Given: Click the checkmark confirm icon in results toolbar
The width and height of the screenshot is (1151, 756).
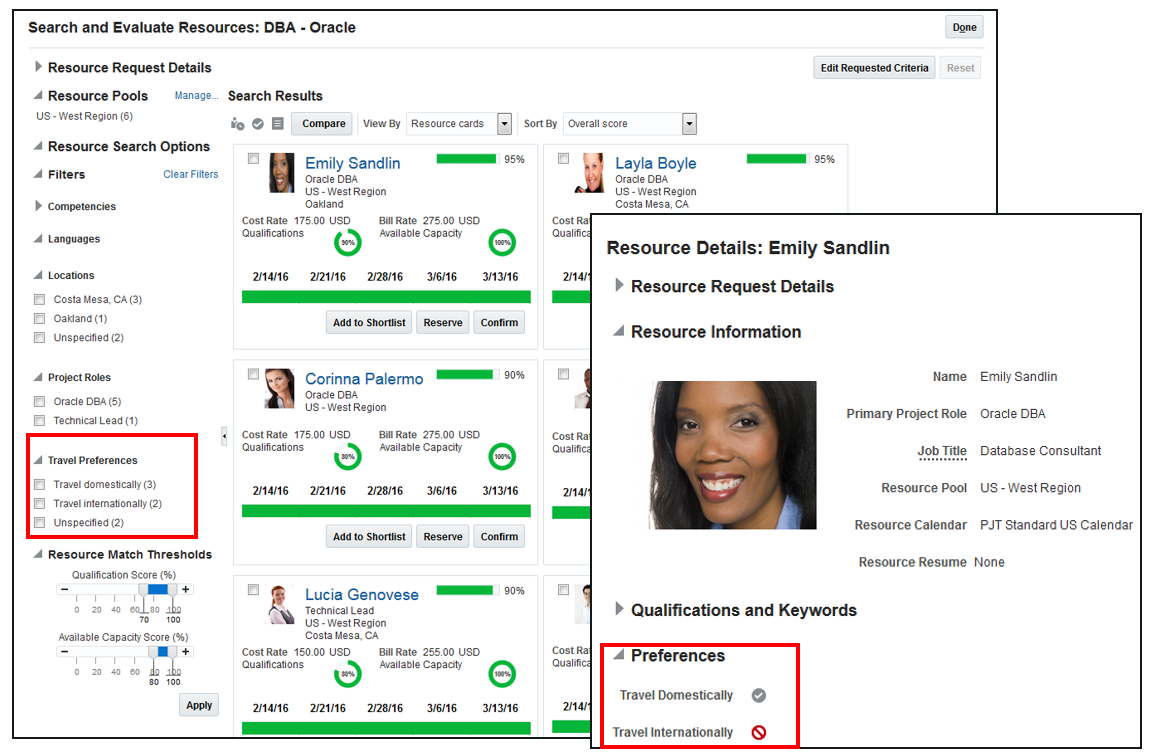Looking at the screenshot, I should coord(258,123).
